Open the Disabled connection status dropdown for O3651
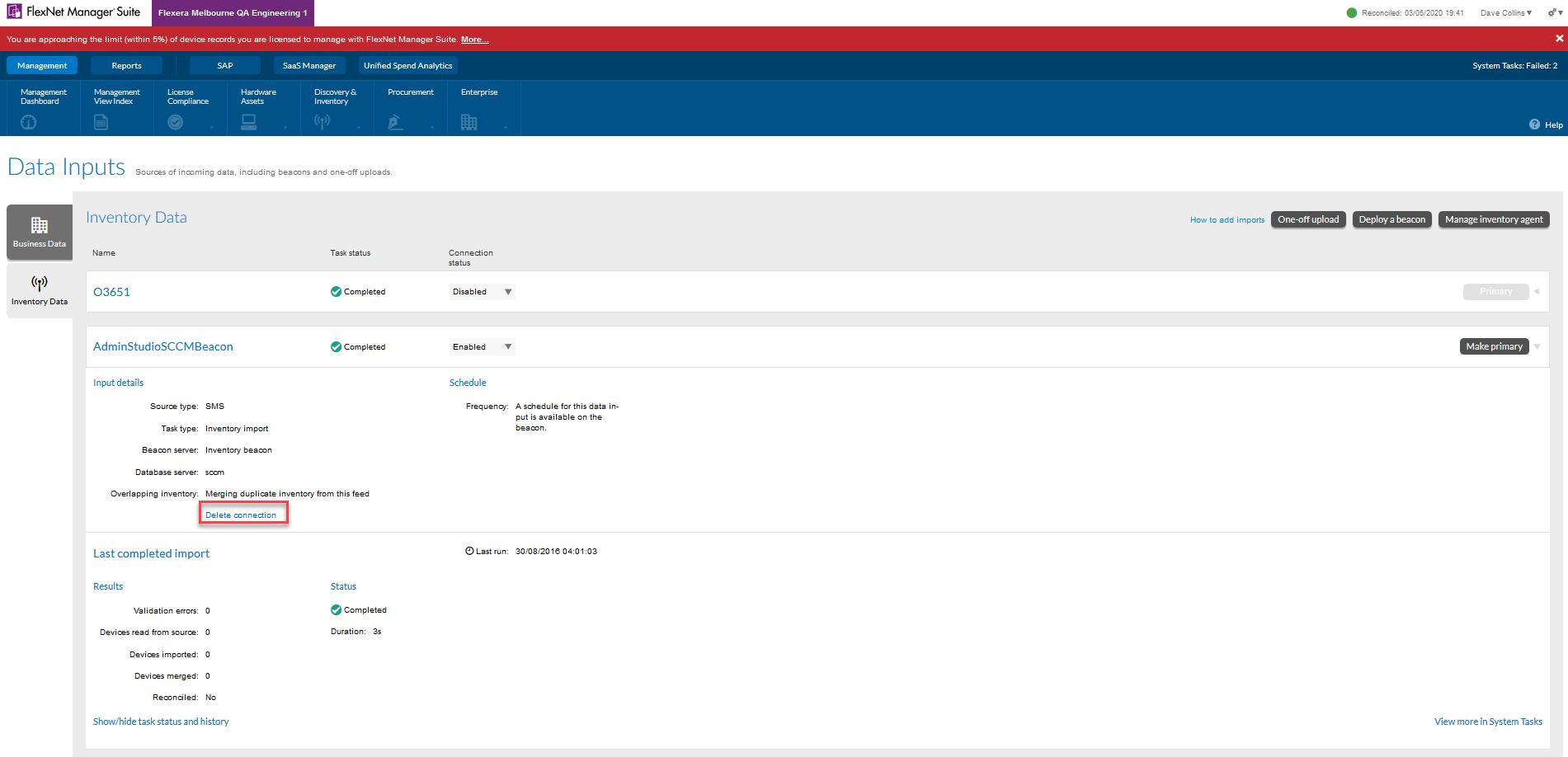The image size is (1568, 757). [x=482, y=291]
